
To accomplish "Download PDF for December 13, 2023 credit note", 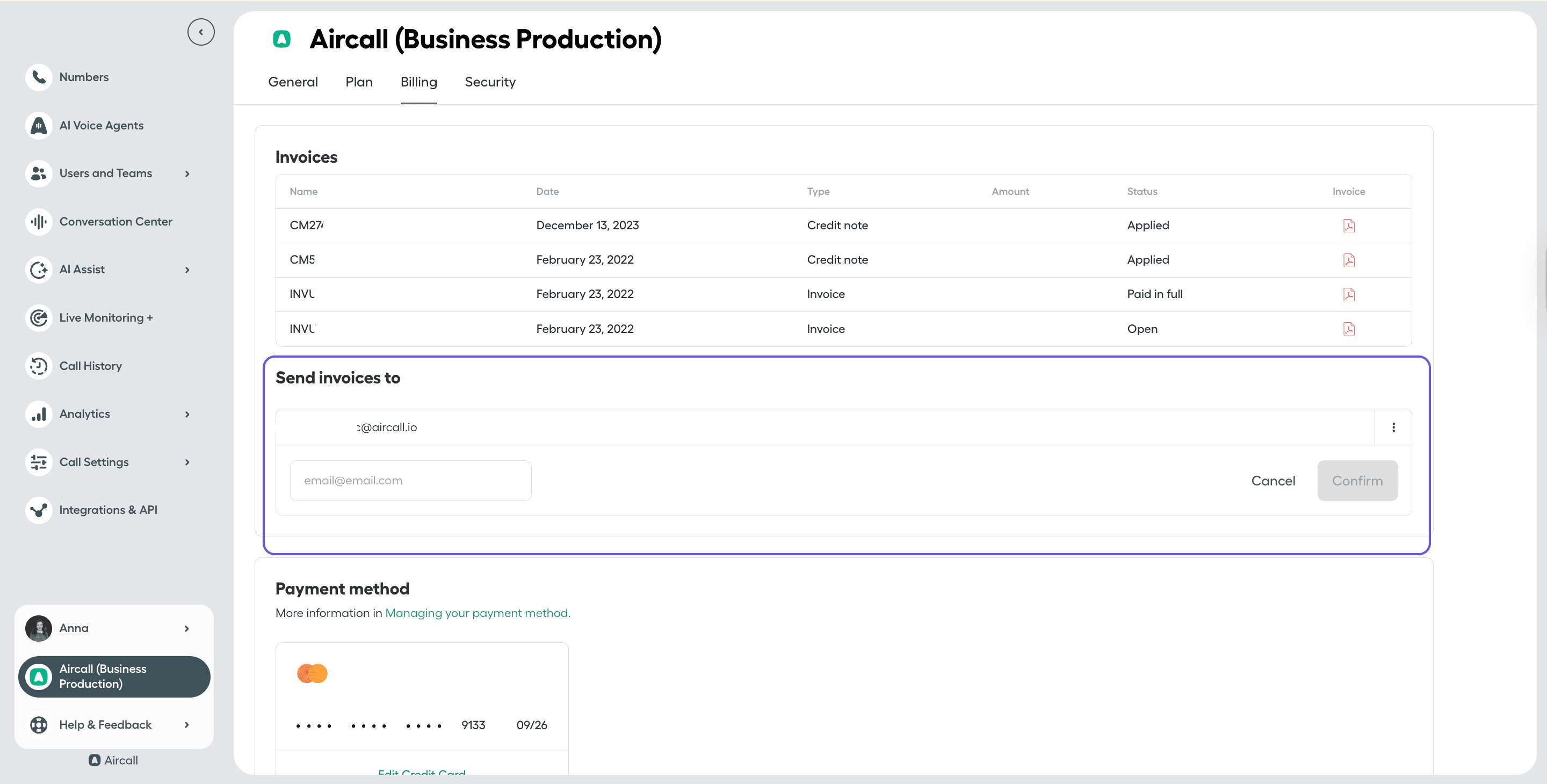I will 1349,226.
